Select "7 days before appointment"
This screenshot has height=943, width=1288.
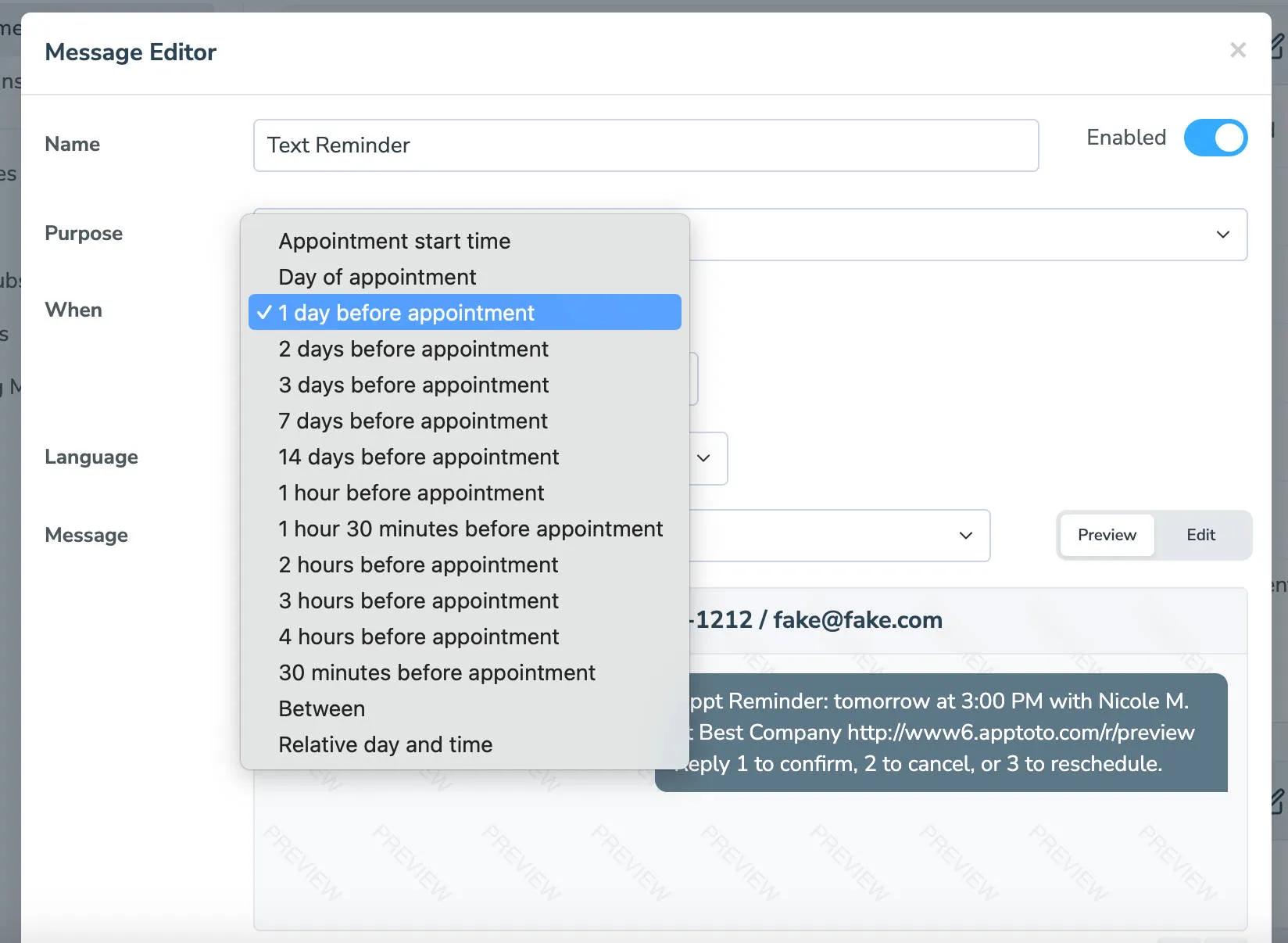413,421
